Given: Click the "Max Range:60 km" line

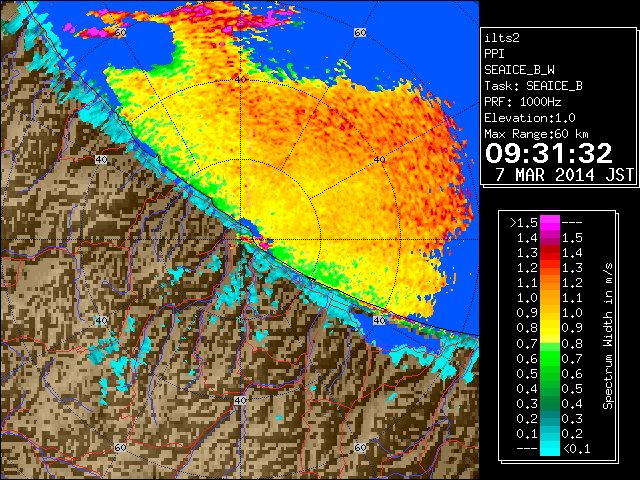Looking at the screenshot, I should [536, 134].
